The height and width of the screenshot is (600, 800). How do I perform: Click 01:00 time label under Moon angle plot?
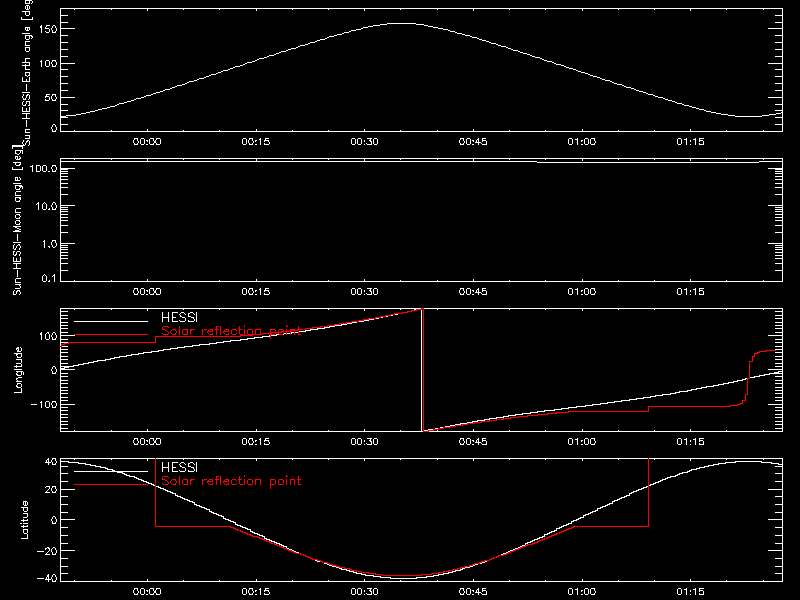tap(582, 291)
